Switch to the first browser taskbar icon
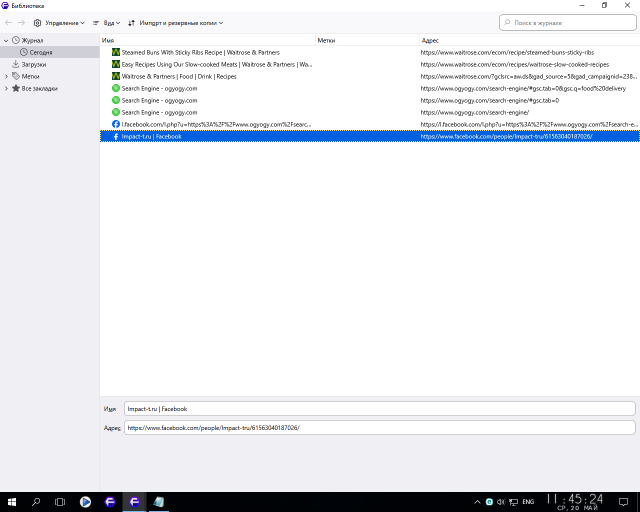This screenshot has width=640, height=512. (110, 502)
